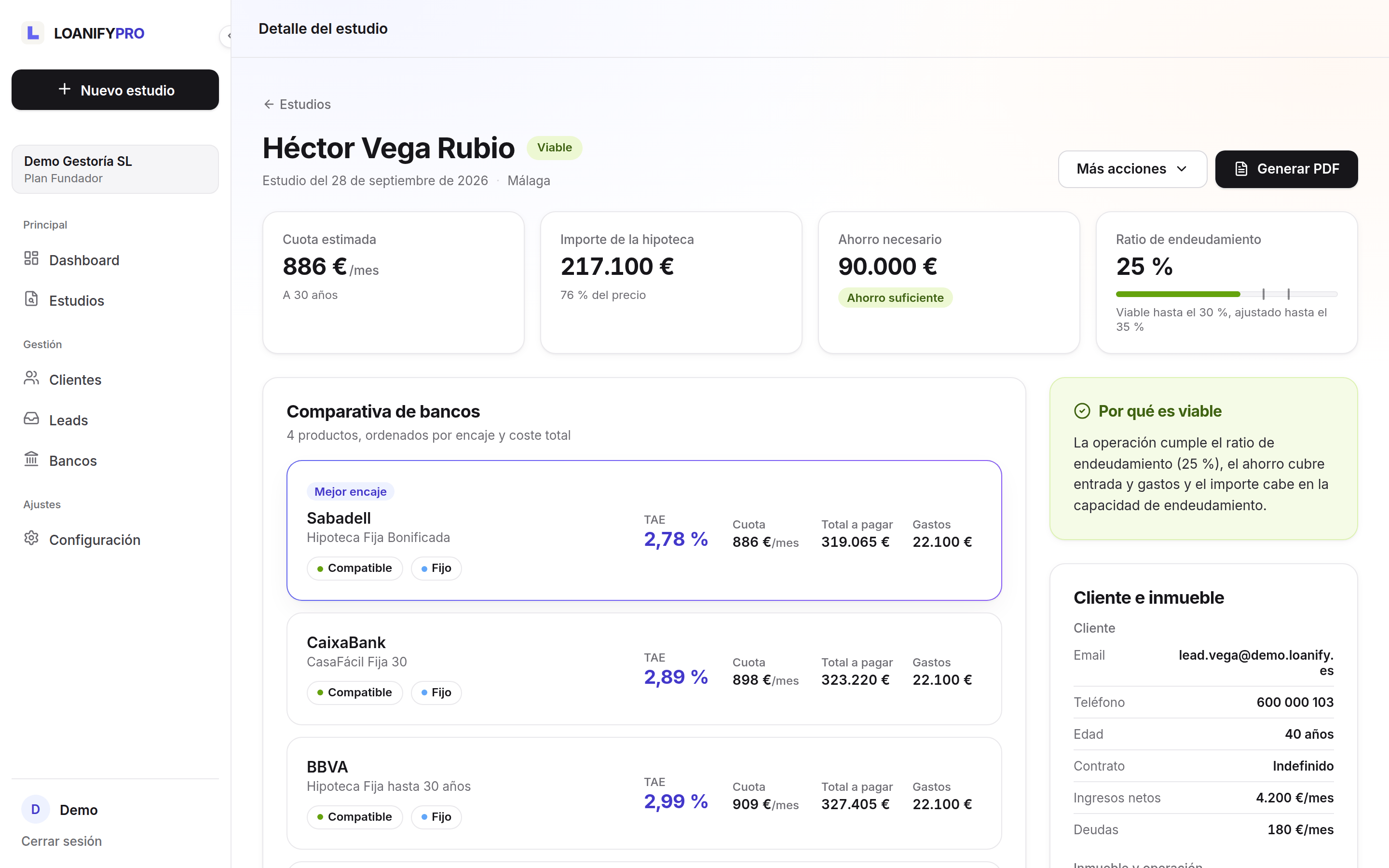Viewport: 1389px width, 868px height.
Task: Click the back arrow beside Estudios
Action: click(269, 105)
